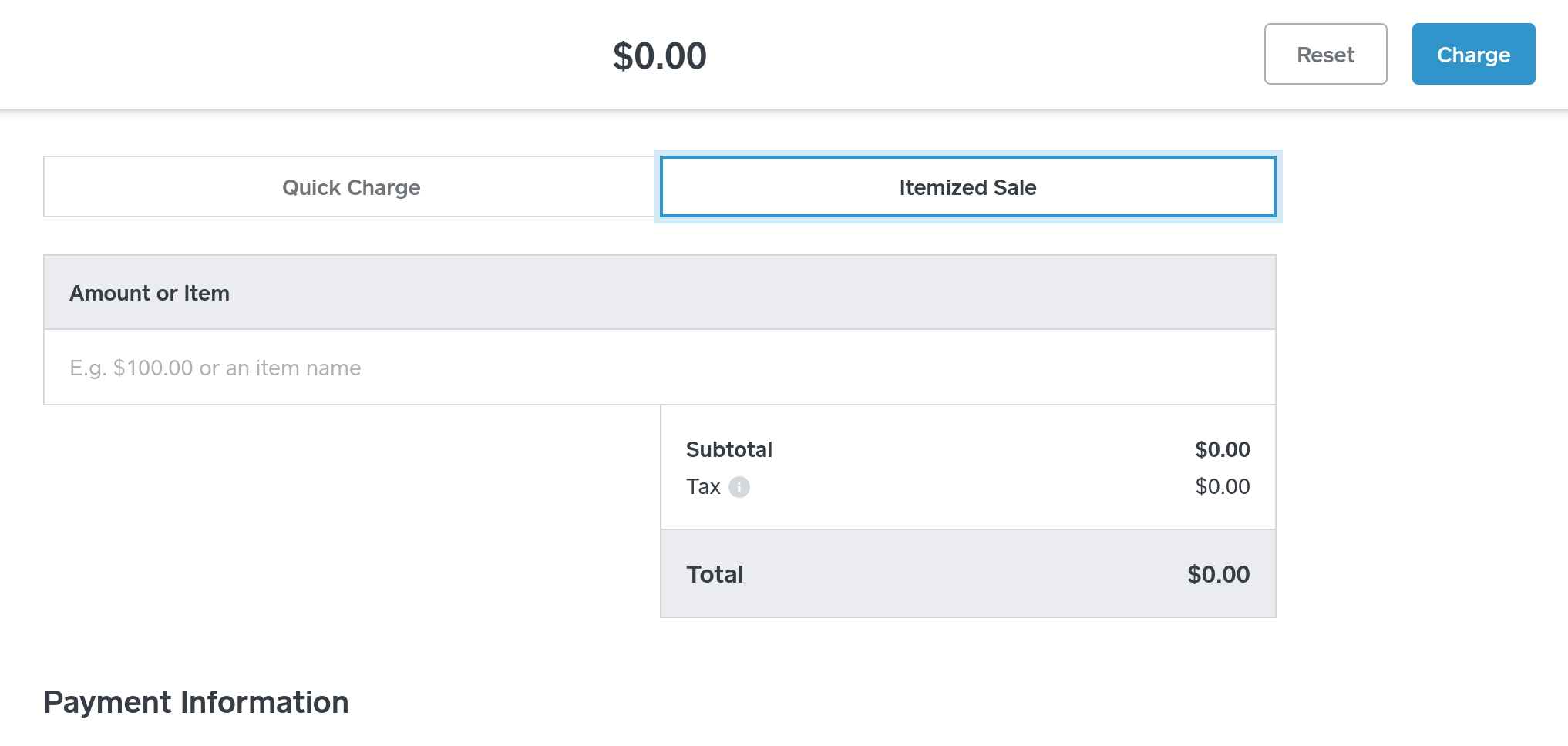Click the word Sale in Itemized Sale
The height and width of the screenshot is (746, 1568).
pos(1014,188)
